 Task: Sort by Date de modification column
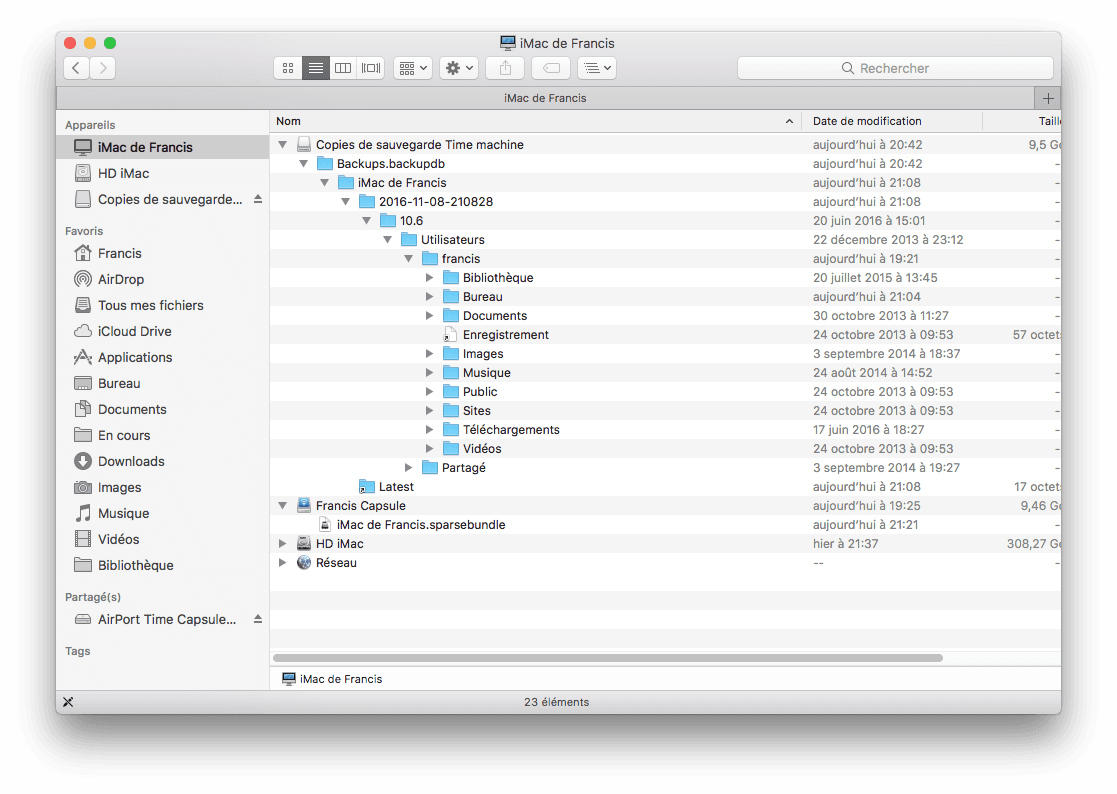[x=892, y=121]
